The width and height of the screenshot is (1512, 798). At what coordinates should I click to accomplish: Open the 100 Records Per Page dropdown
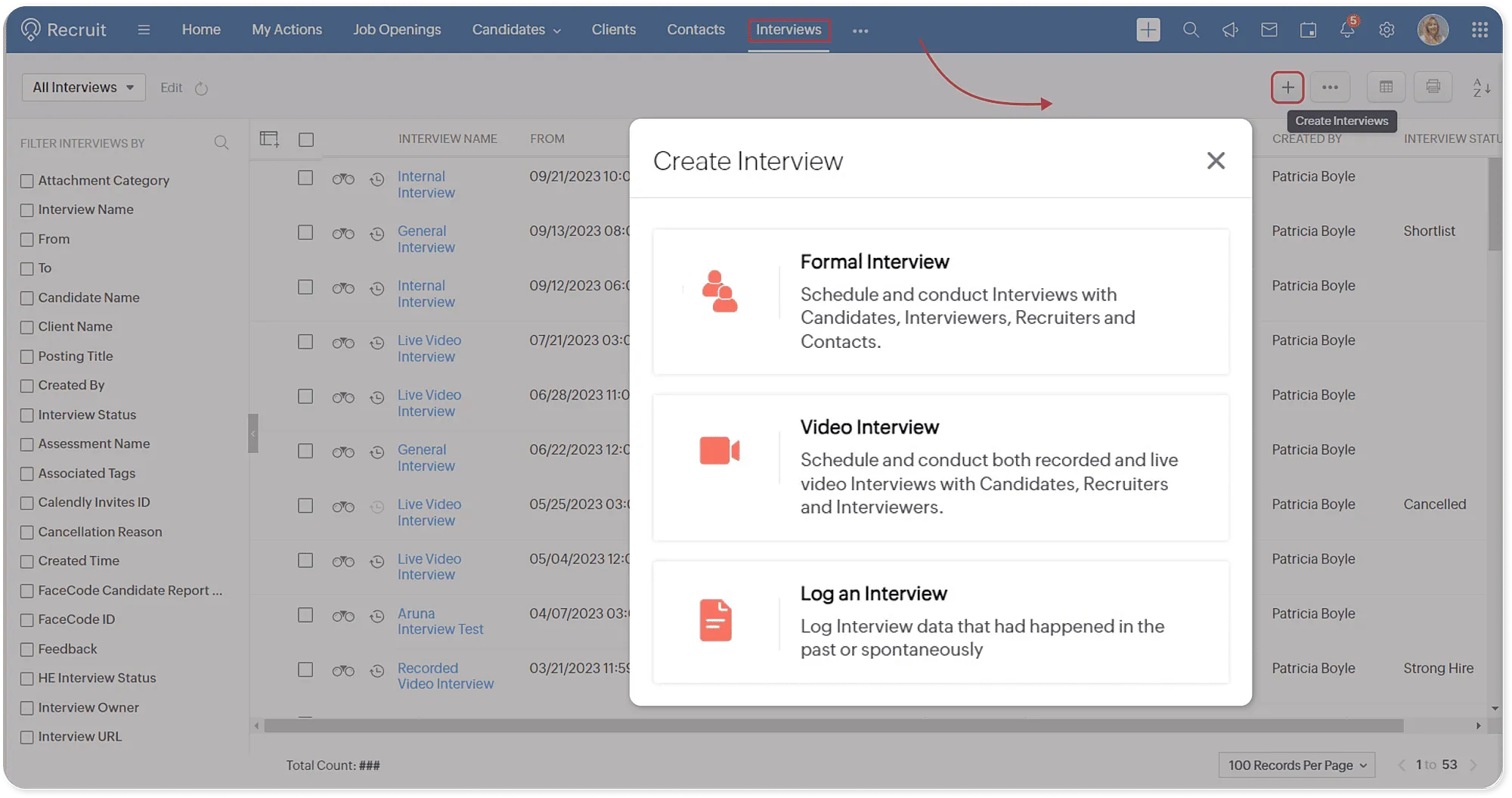(x=1297, y=765)
